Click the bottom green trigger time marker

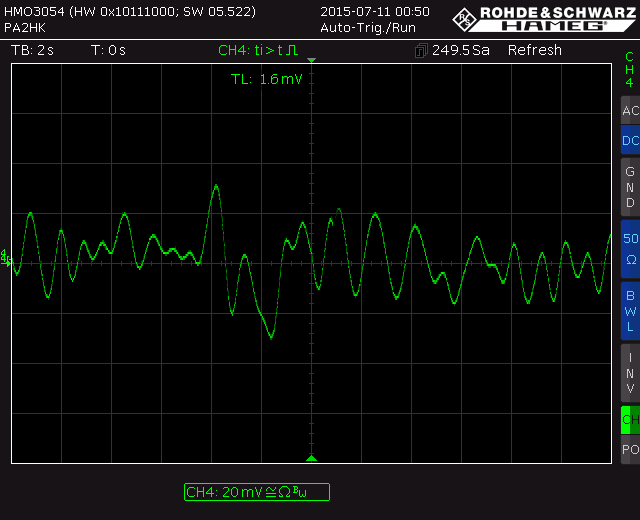(x=311, y=458)
